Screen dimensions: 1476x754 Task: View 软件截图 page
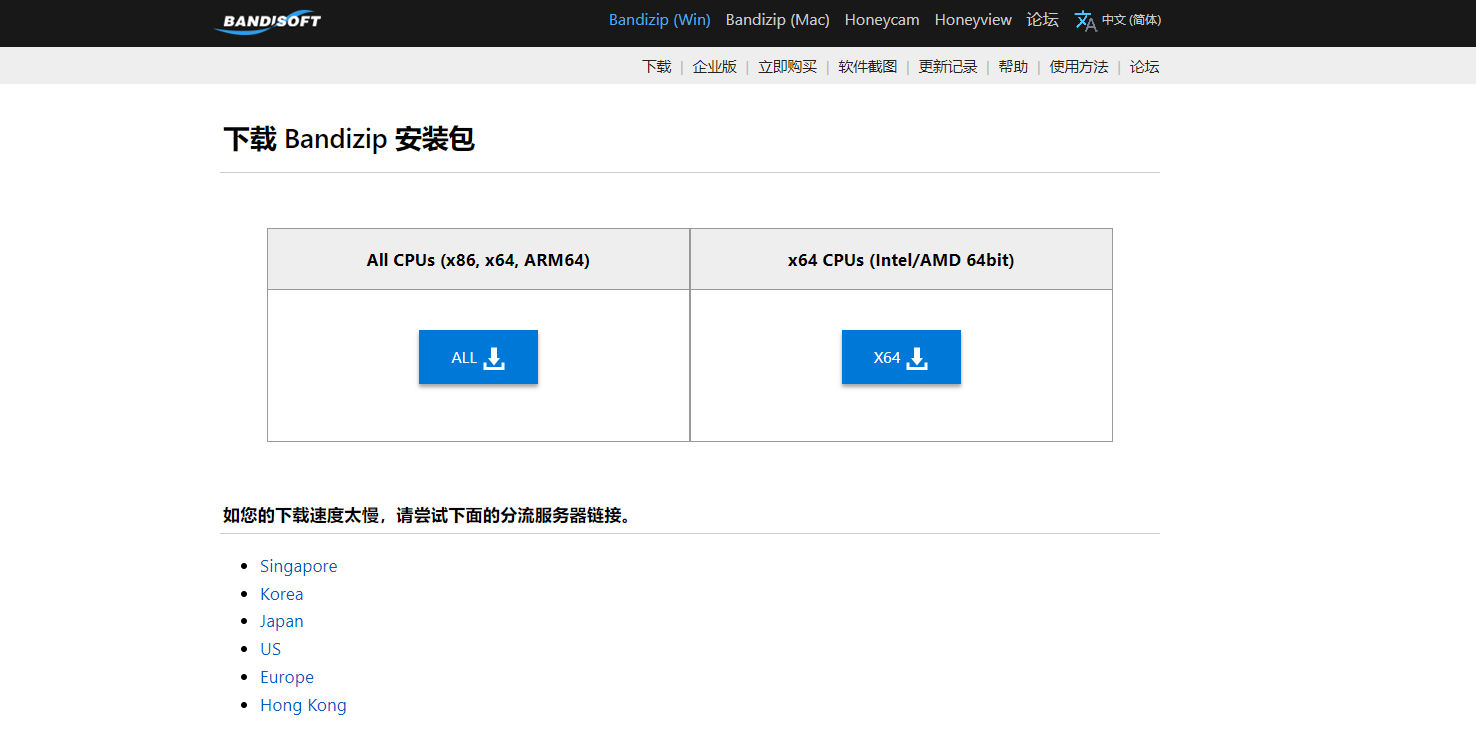coord(868,67)
